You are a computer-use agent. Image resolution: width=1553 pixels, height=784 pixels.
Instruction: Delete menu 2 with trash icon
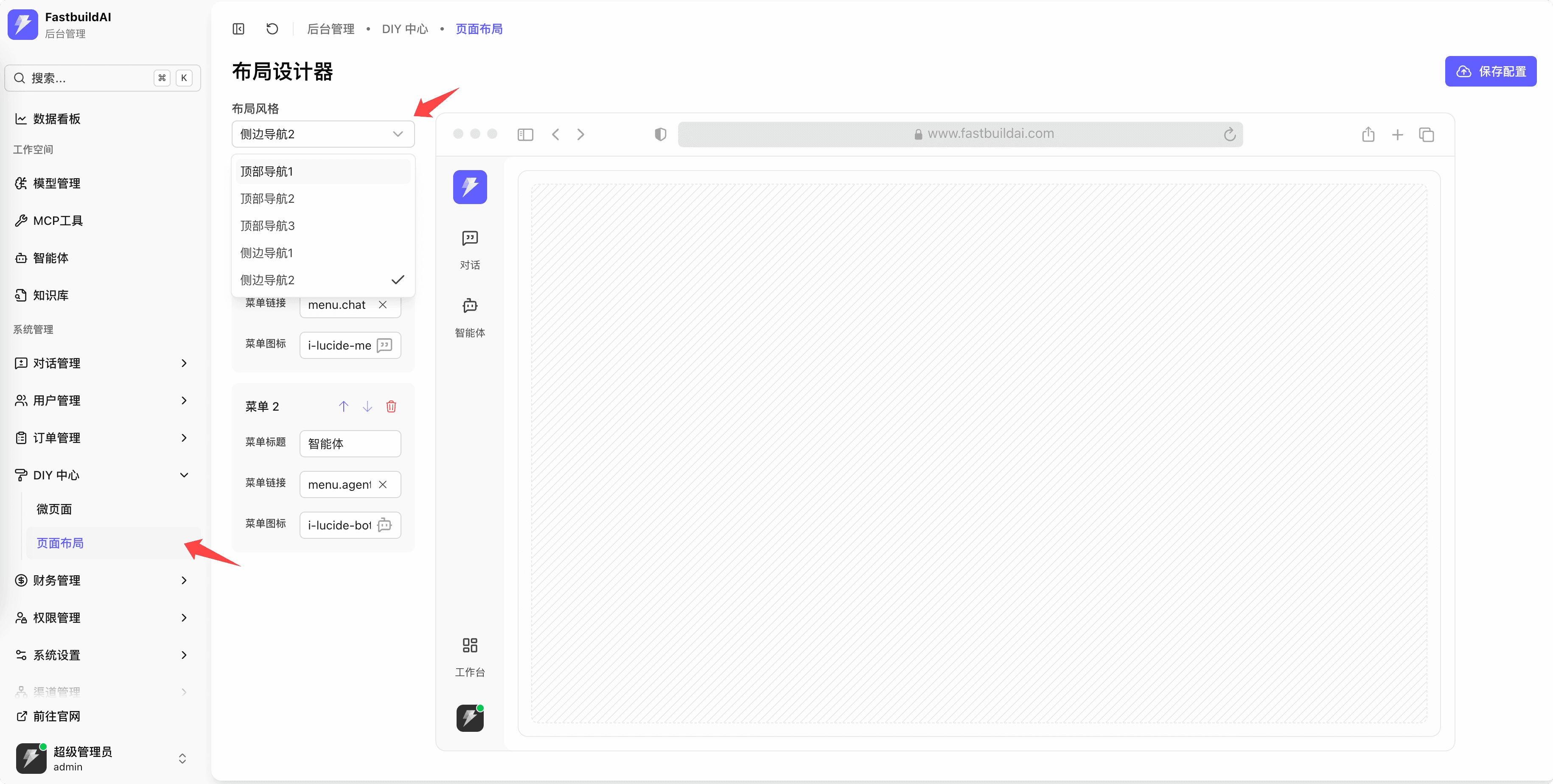click(x=391, y=406)
